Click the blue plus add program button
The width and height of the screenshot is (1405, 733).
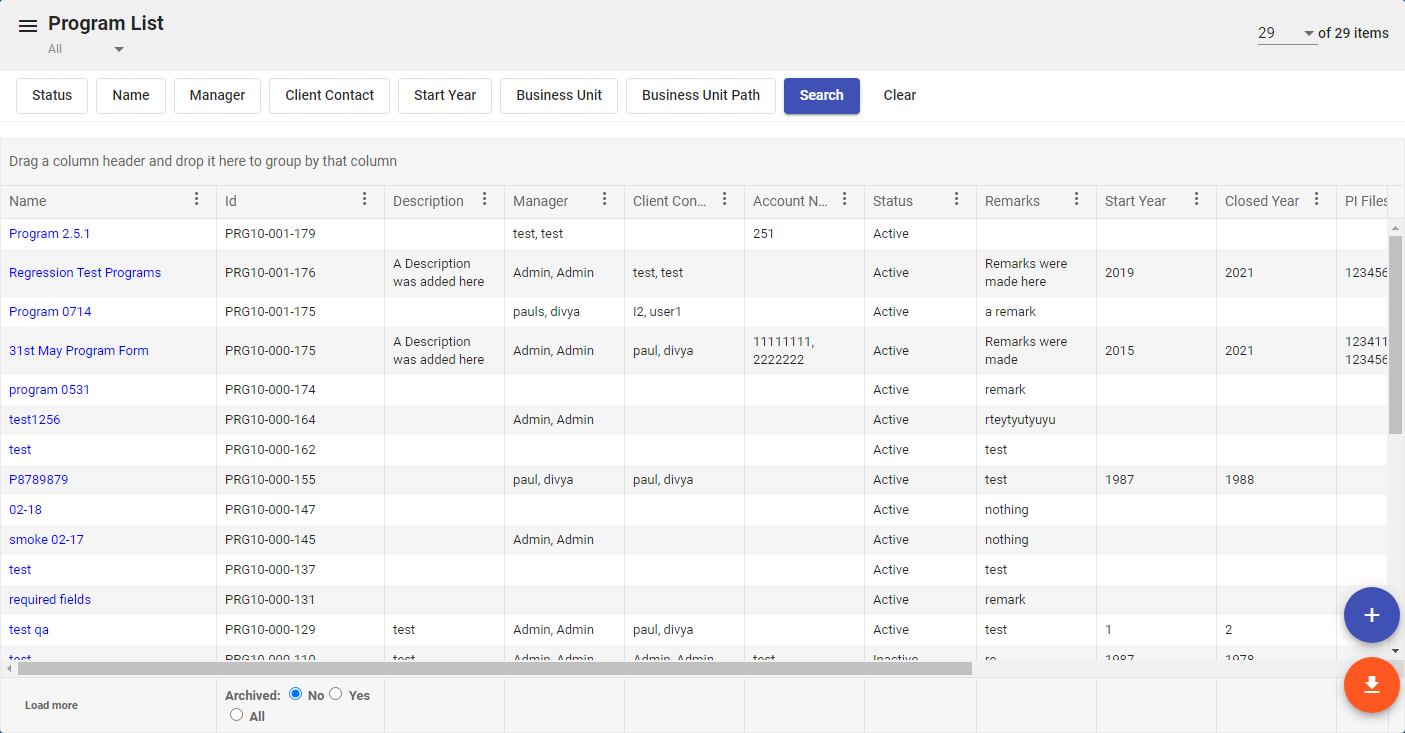click(1371, 615)
